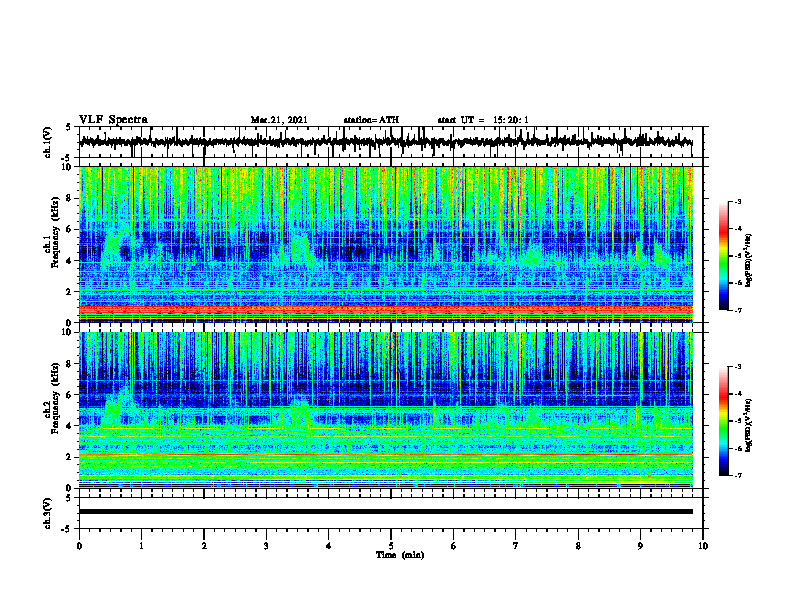Click the ch.1 color scale bar

tap(723, 256)
